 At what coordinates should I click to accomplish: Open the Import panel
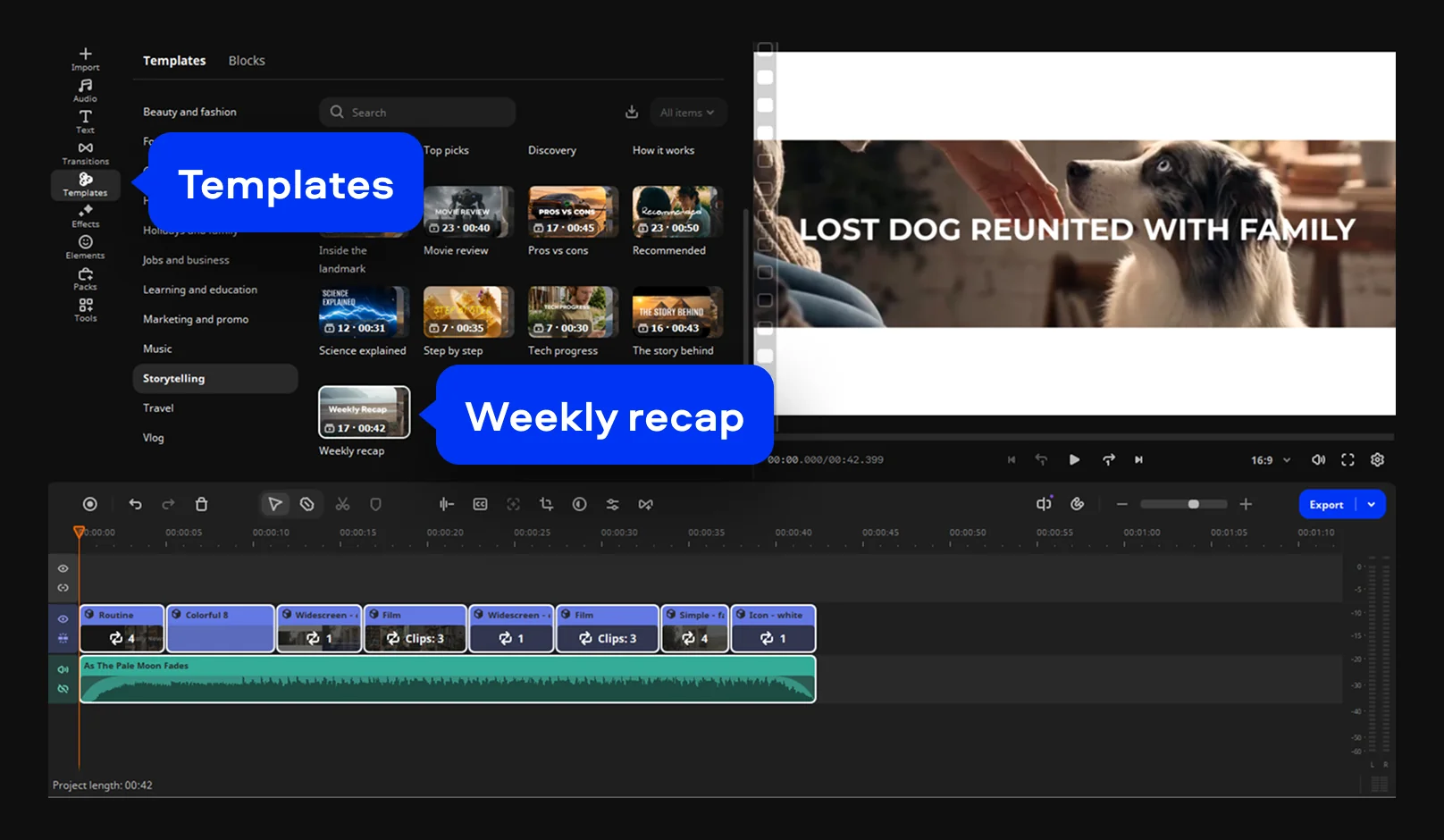tap(85, 59)
